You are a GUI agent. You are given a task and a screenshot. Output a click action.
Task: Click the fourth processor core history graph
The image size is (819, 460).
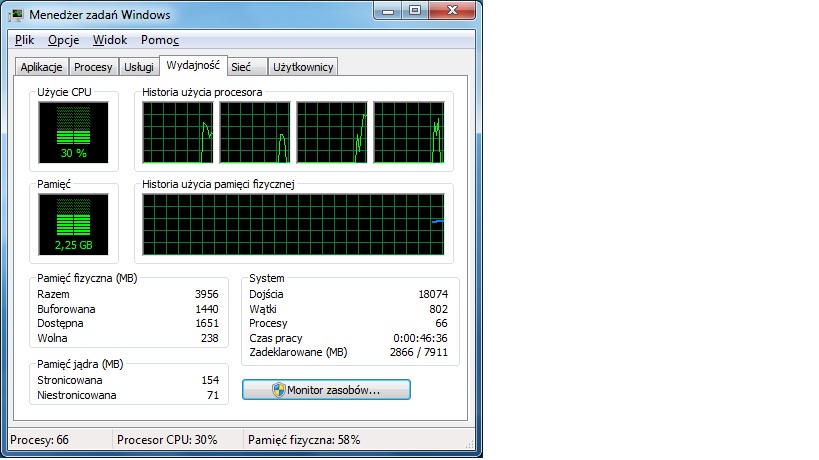click(x=409, y=132)
